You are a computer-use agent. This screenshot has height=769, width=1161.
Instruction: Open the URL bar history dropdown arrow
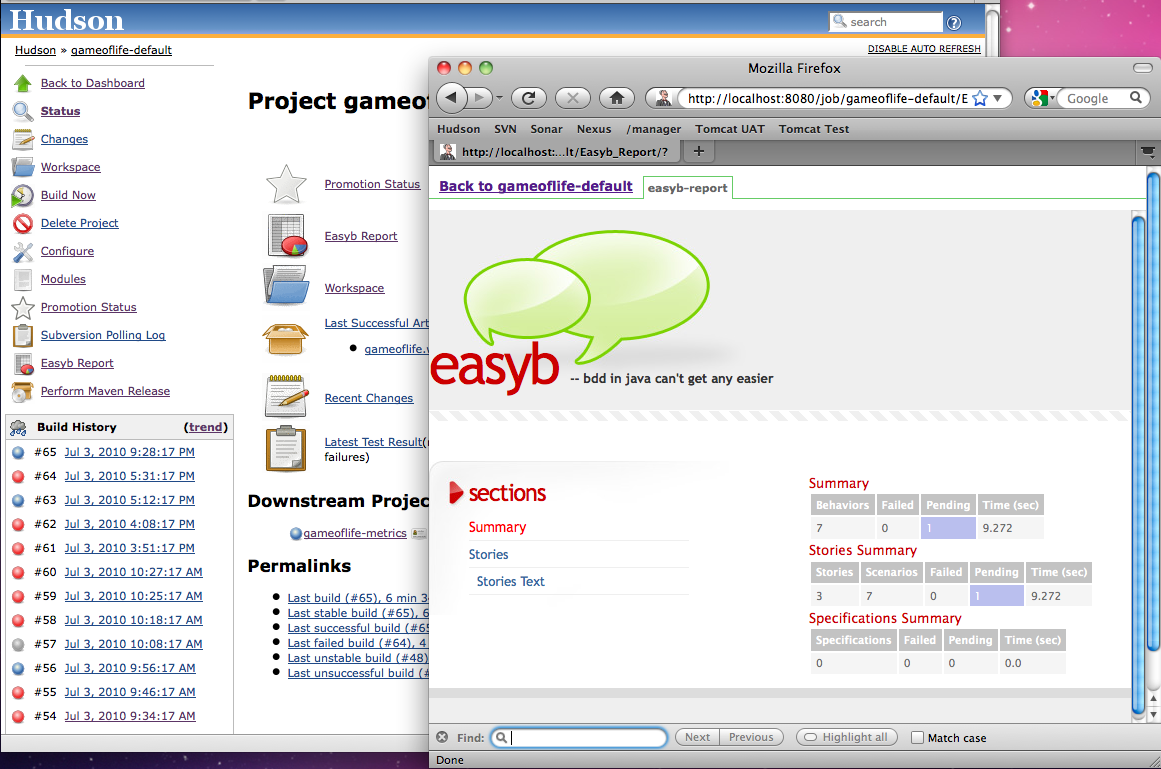997,98
